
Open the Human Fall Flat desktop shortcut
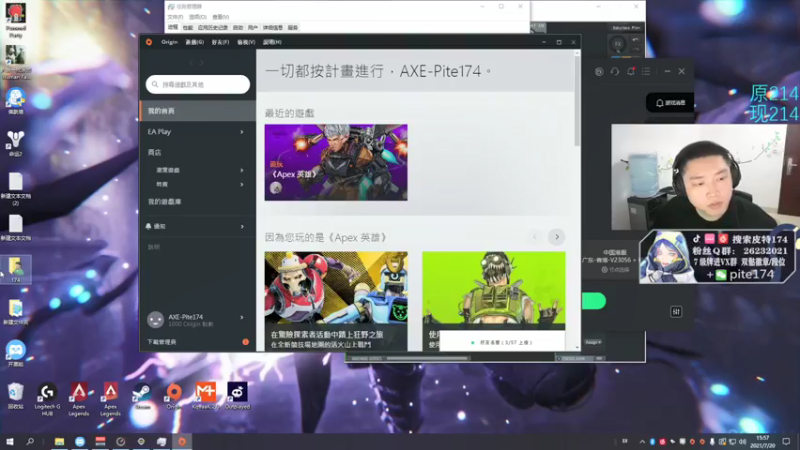[x=16, y=62]
